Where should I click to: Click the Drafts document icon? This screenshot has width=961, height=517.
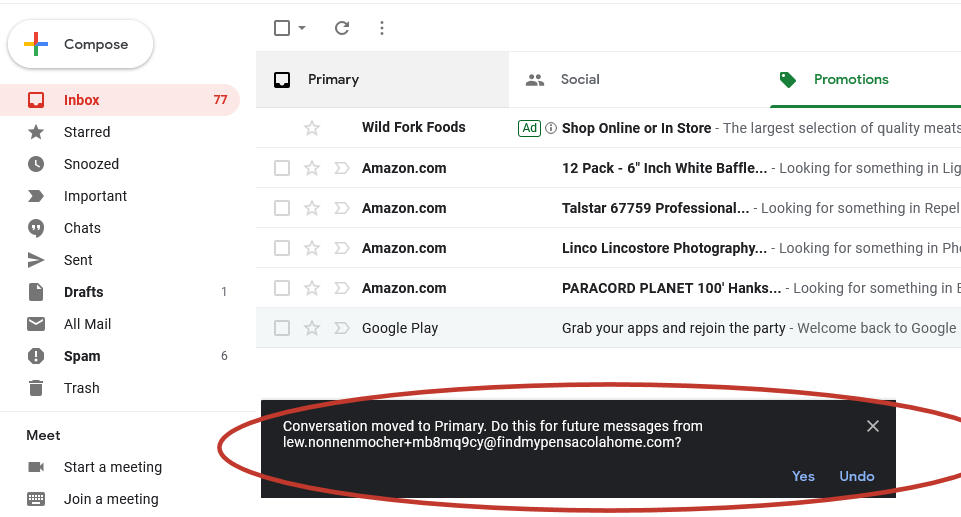click(36, 292)
